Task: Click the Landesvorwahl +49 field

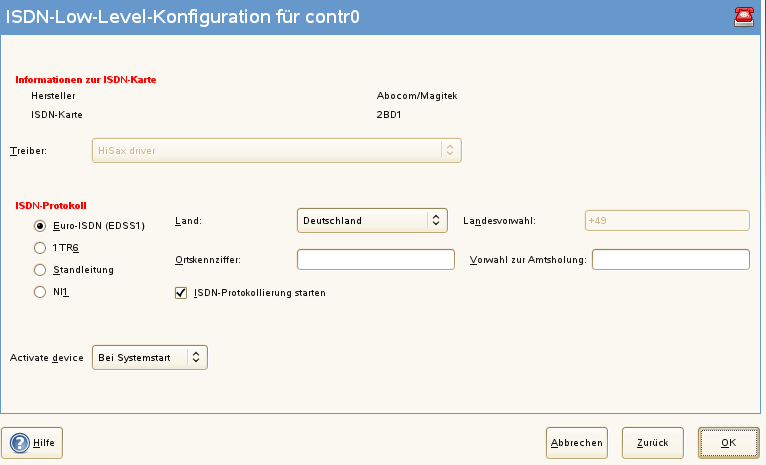Action: (666, 220)
